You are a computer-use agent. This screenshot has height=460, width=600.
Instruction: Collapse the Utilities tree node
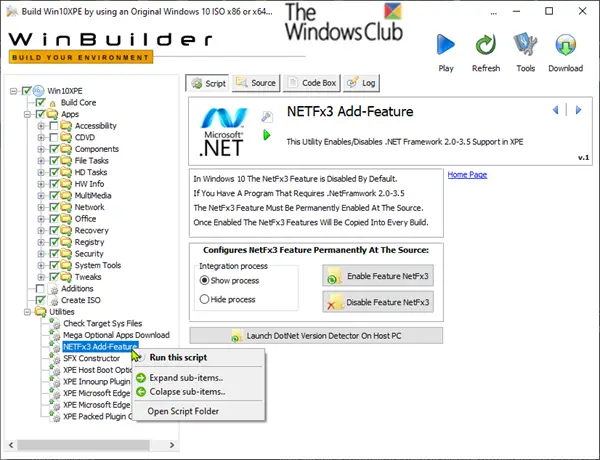click(27, 312)
